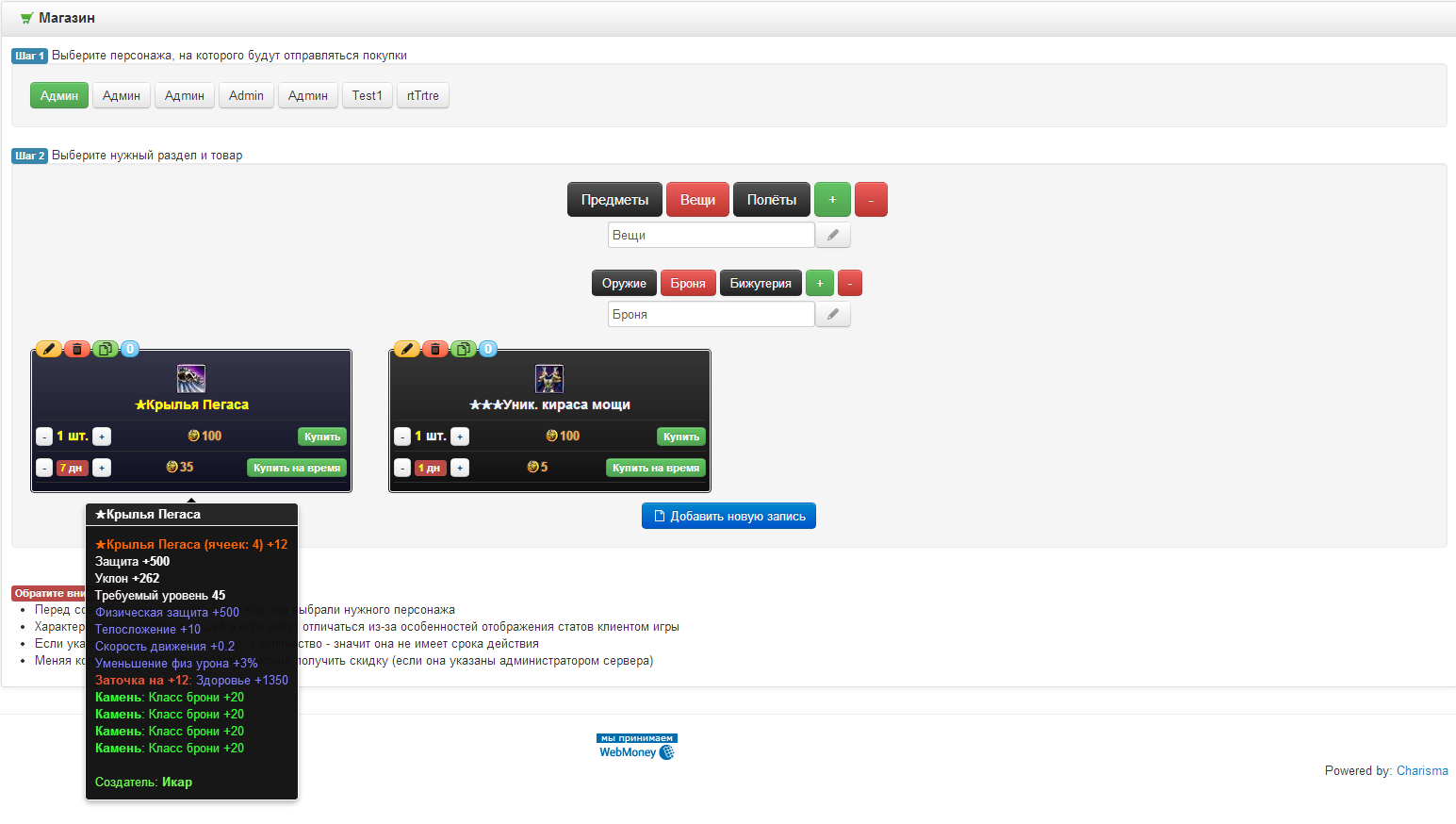
Task: Increase the 1 дн duration on Уник. кираса мощи
Action: click(x=460, y=468)
